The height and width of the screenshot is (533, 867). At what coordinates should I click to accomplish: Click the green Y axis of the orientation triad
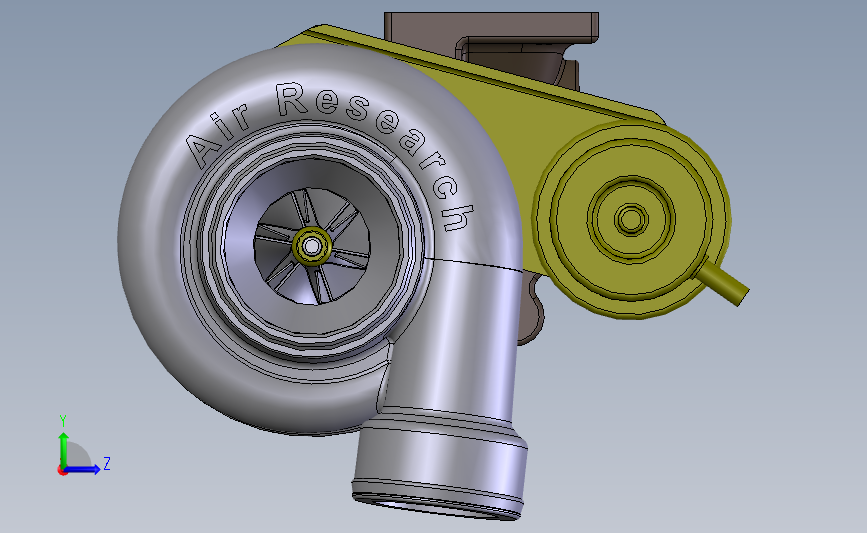[x=64, y=450]
